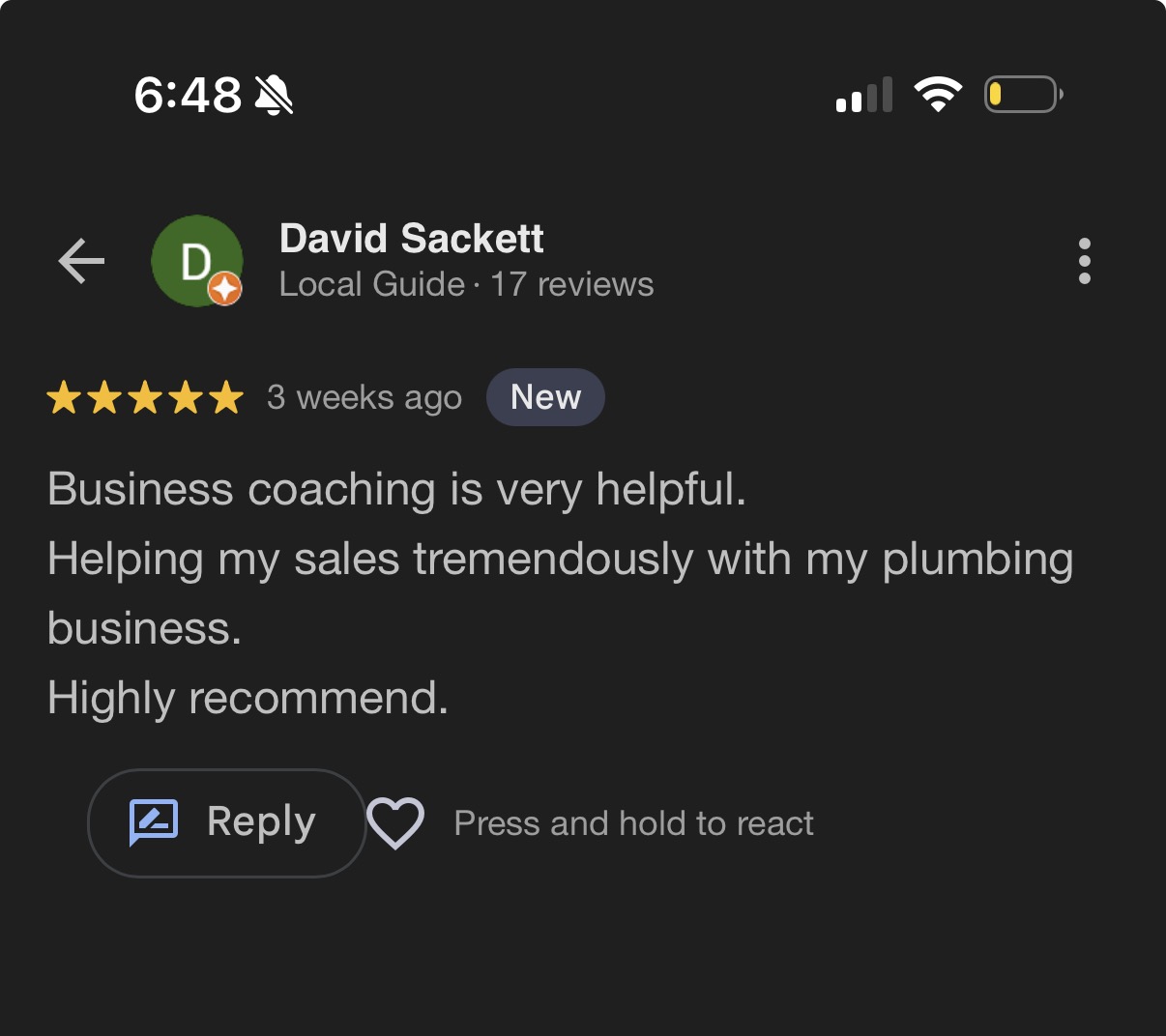Open the three-dot more options menu

coord(1084,261)
